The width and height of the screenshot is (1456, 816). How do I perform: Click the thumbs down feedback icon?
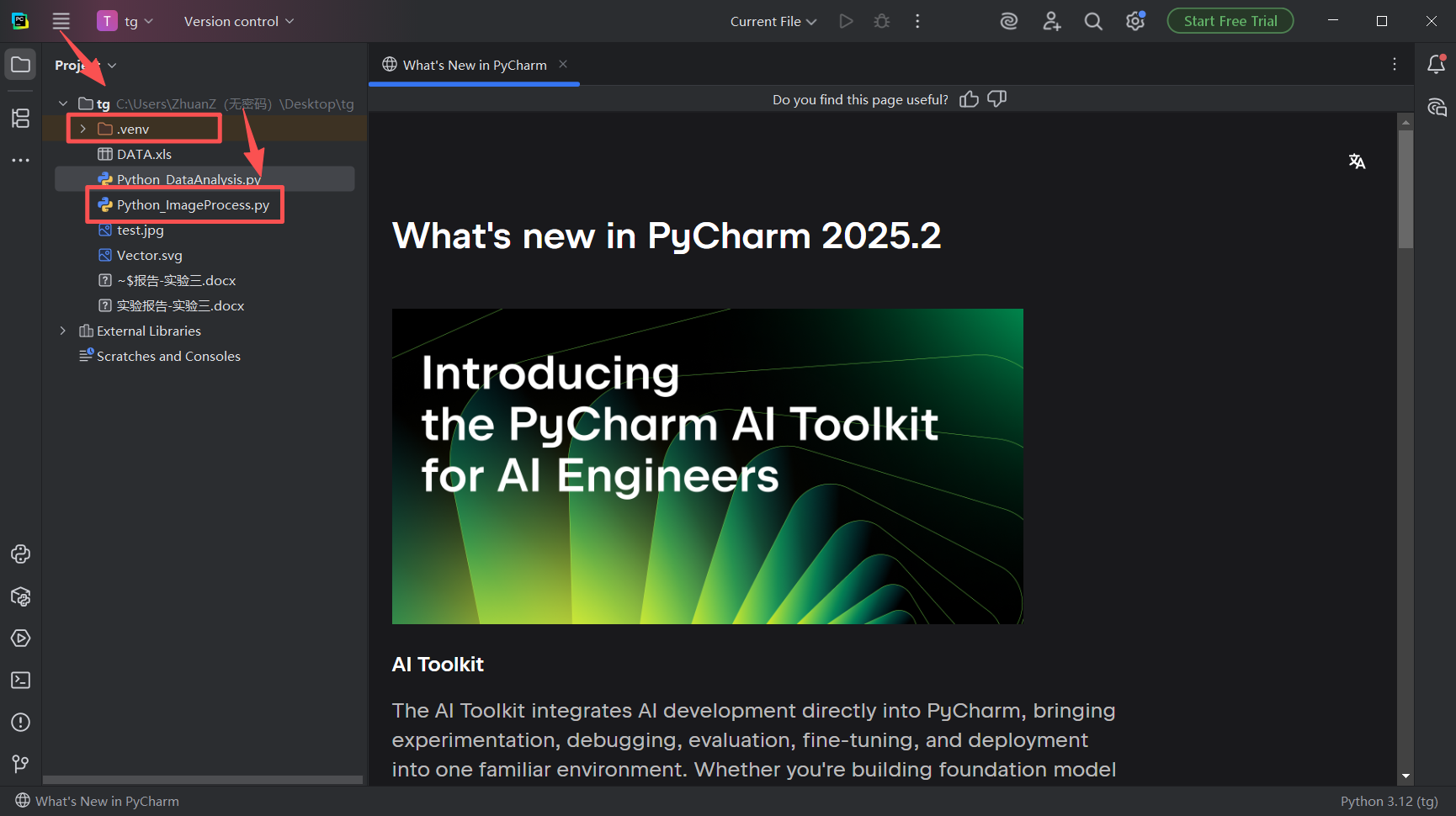pyautogui.click(x=997, y=99)
